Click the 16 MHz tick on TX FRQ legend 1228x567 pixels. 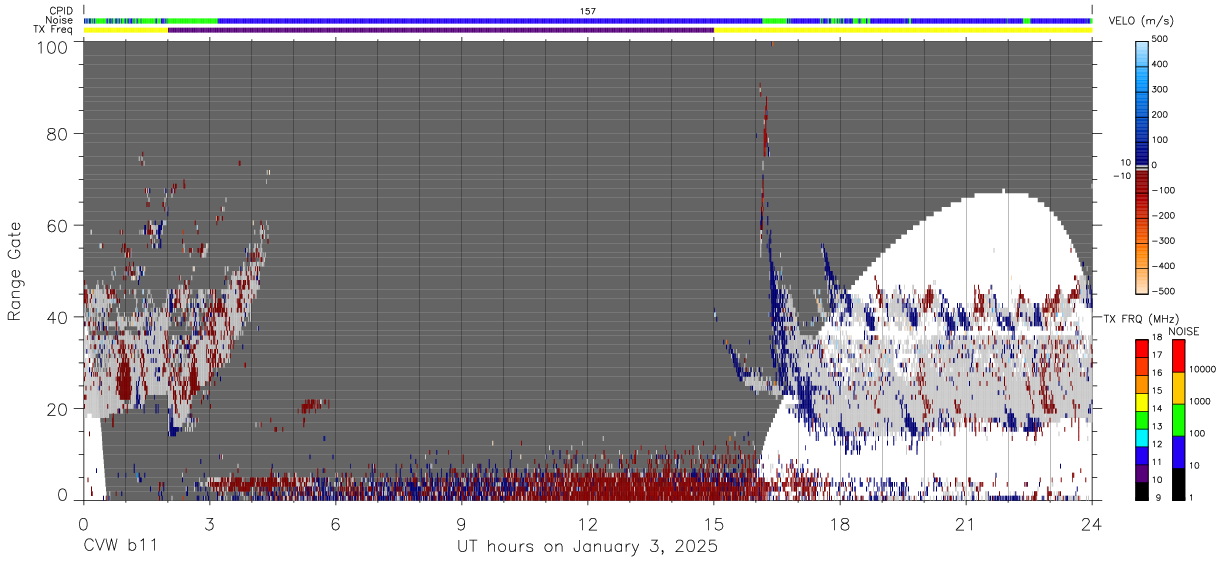click(x=1157, y=375)
